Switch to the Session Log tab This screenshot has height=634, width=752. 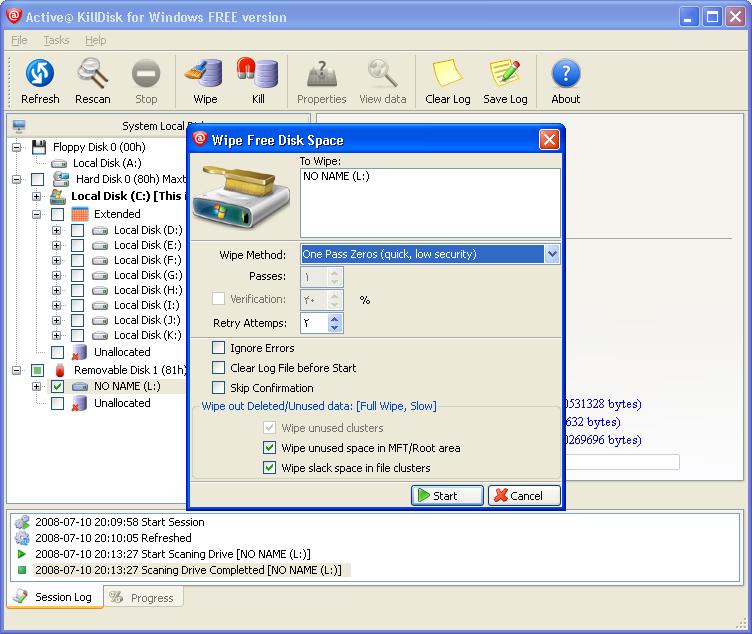click(x=55, y=597)
